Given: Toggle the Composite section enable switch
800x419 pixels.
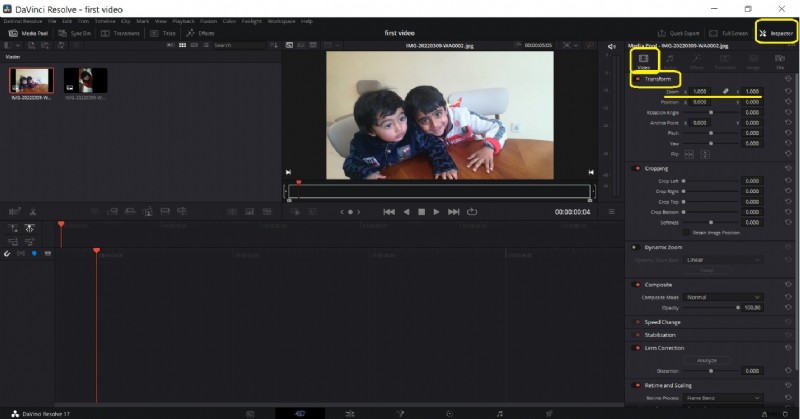Looking at the screenshot, I should click(637, 285).
